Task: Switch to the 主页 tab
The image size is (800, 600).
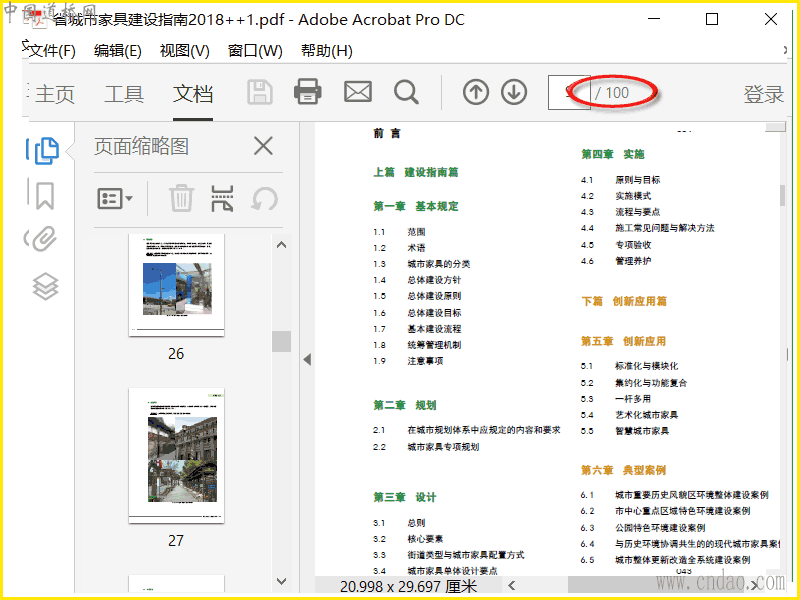Action: (55, 94)
